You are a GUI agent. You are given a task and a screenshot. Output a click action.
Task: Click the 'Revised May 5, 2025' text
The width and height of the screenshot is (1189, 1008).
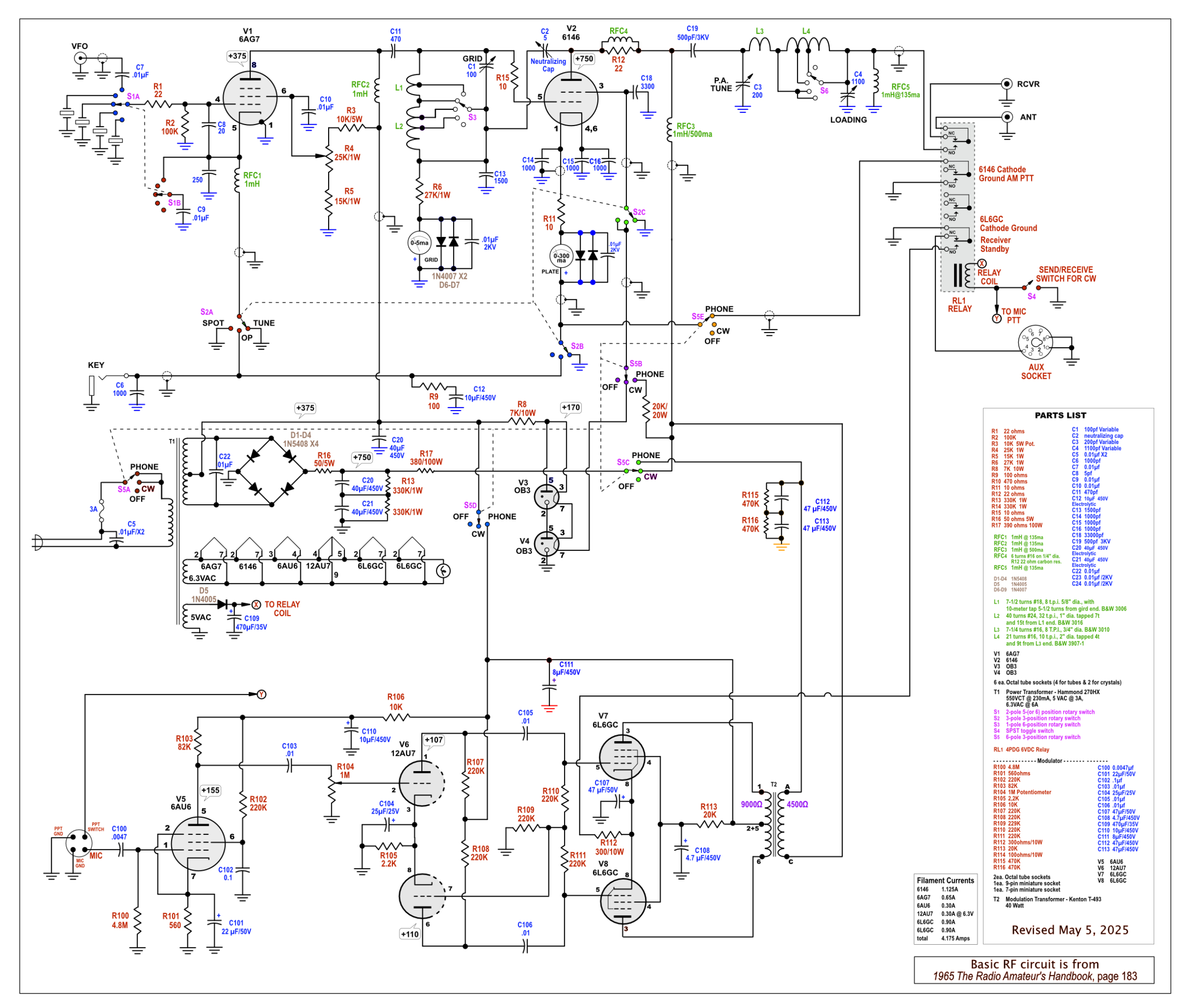coord(1070,930)
